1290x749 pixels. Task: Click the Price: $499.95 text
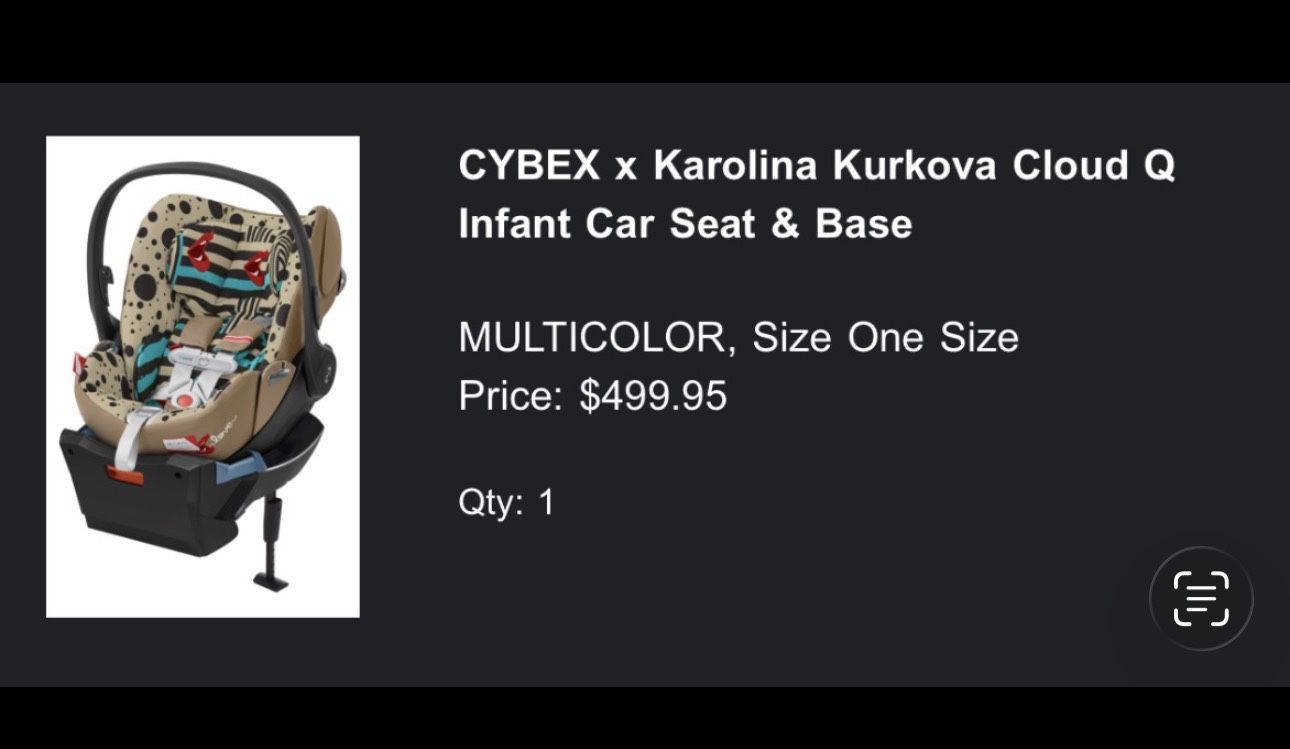[x=593, y=395]
